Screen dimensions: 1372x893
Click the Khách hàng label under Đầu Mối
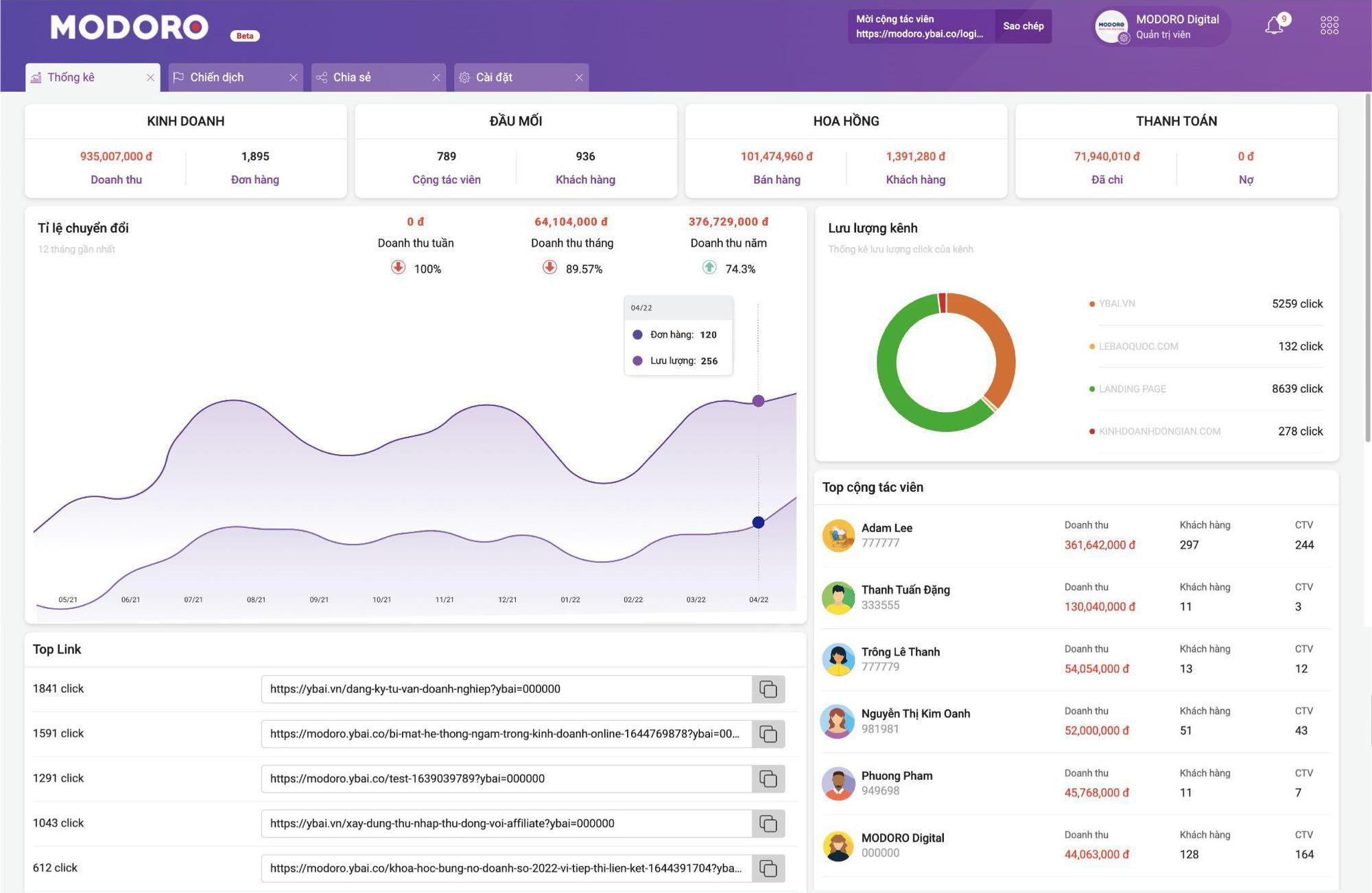click(585, 180)
